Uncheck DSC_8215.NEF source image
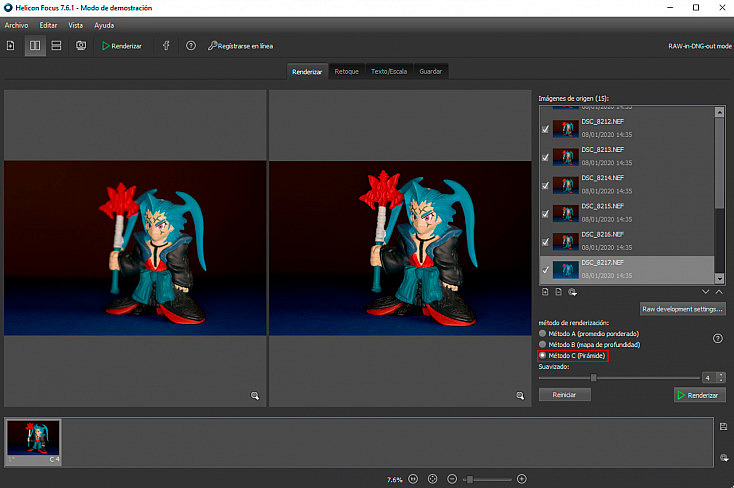Image resolution: width=734 pixels, height=488 pixels. (545, 214)
